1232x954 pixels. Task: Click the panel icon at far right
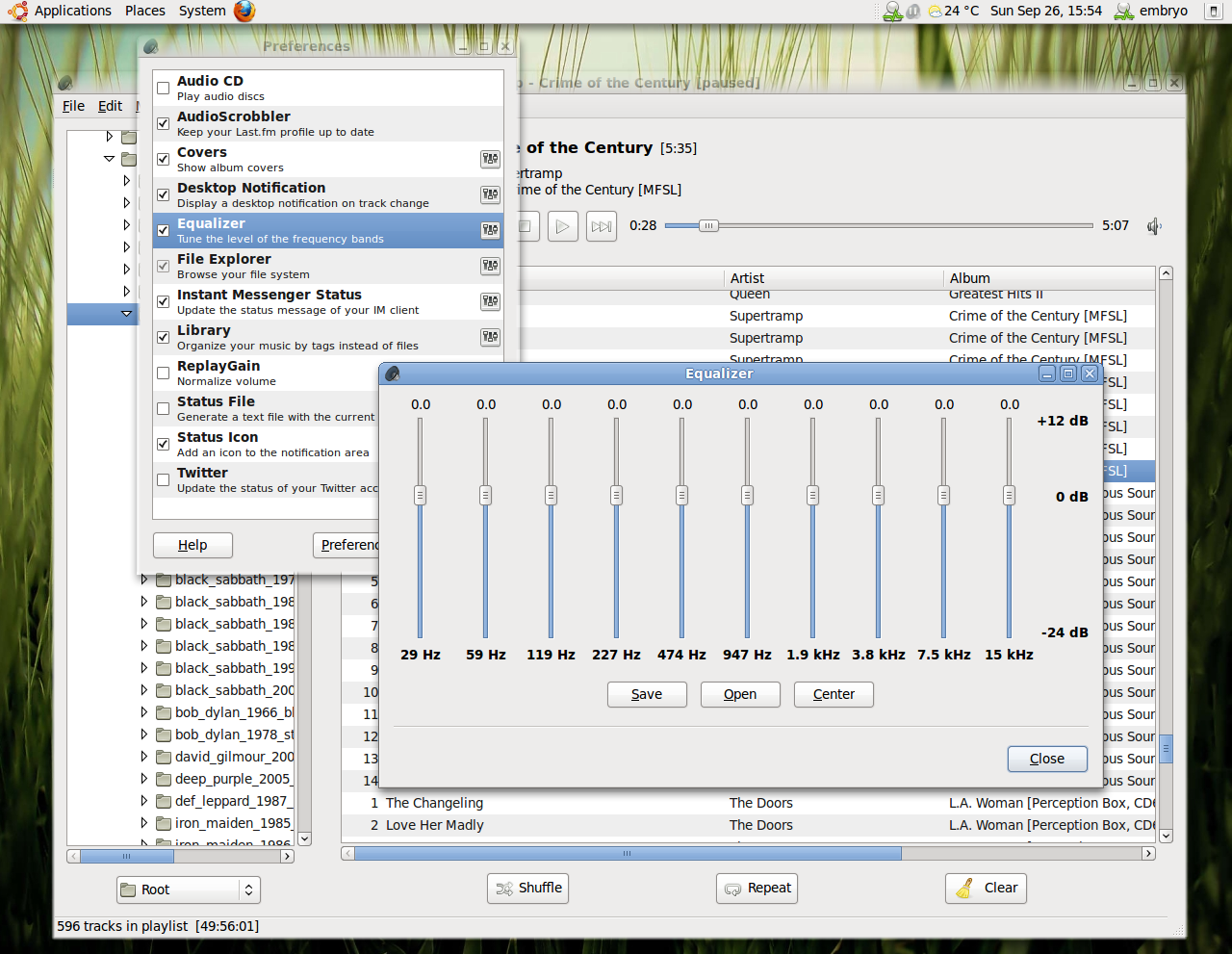click(1214, 11)
